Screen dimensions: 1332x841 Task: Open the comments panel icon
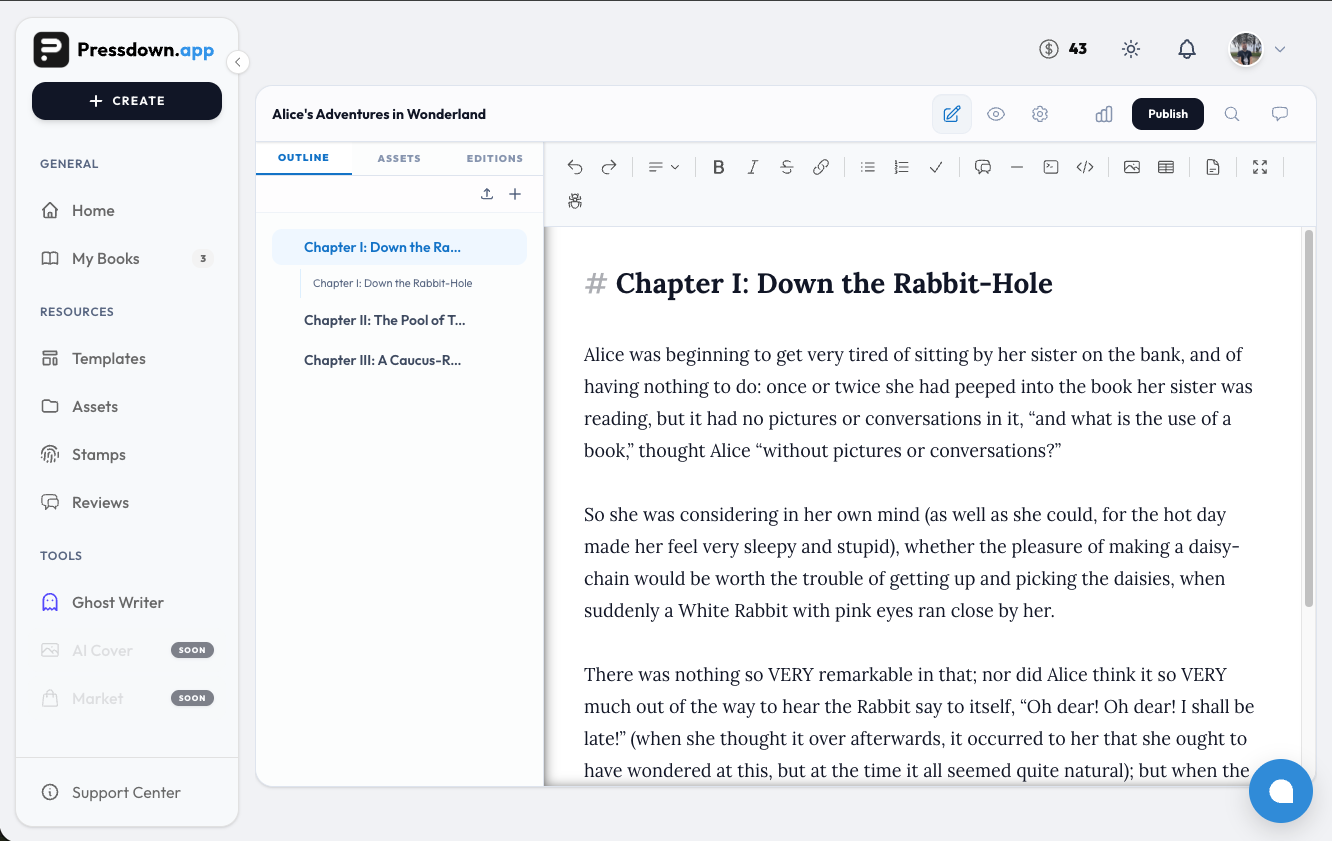tap(1279, 114)
